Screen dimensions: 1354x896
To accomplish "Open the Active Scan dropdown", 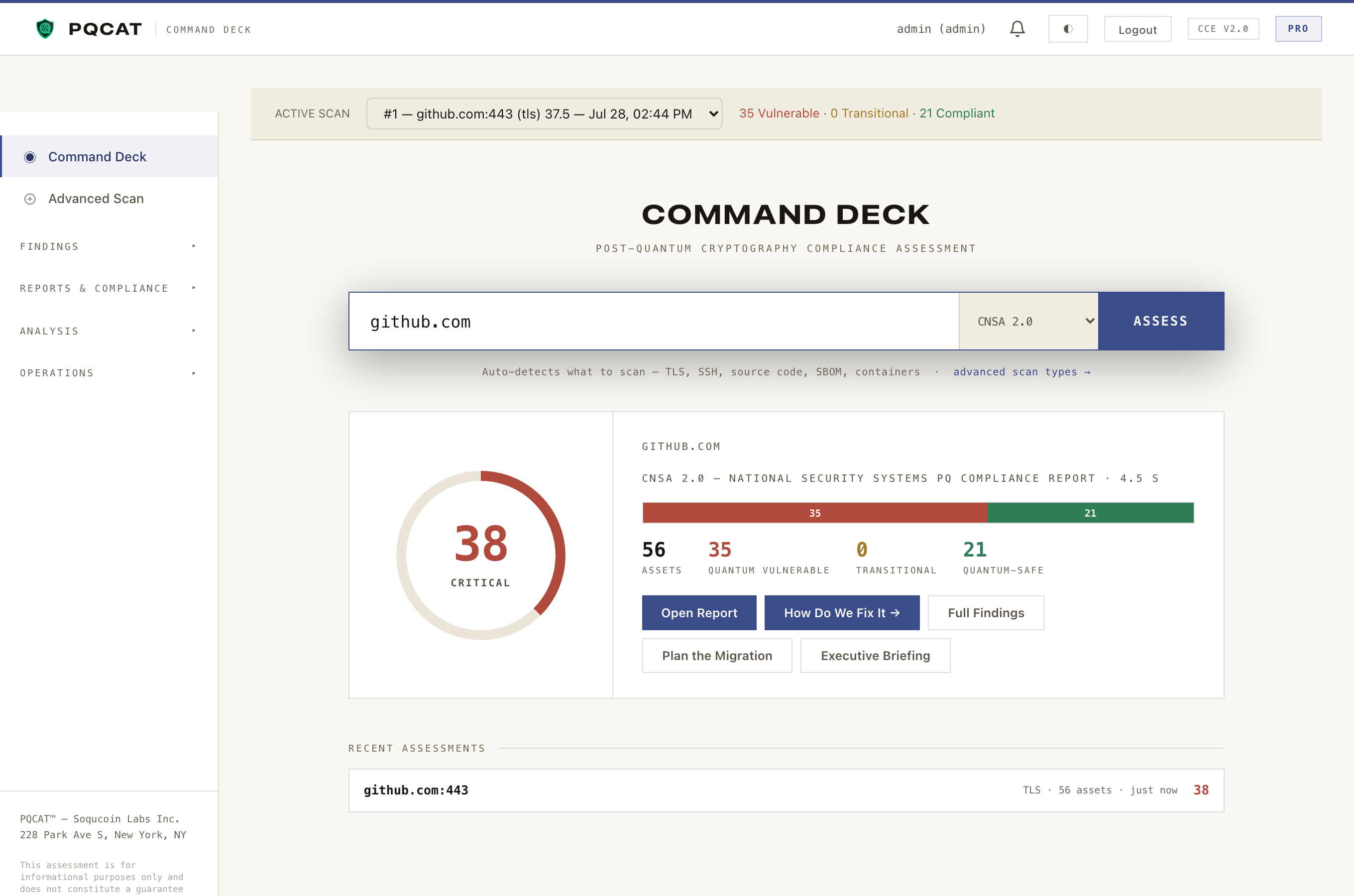I will [544, 113].
